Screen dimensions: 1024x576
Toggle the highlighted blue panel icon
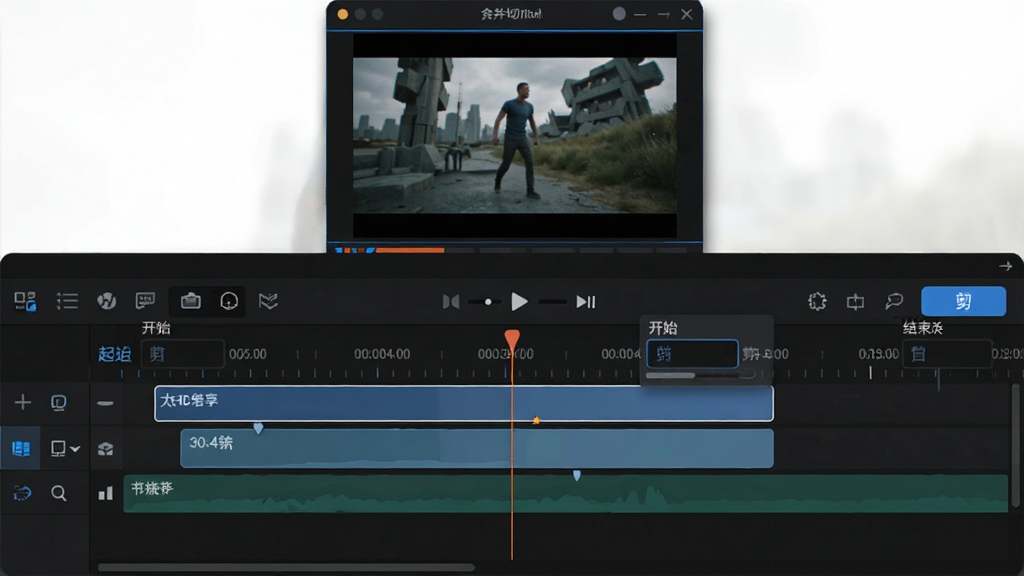(21, 448)
